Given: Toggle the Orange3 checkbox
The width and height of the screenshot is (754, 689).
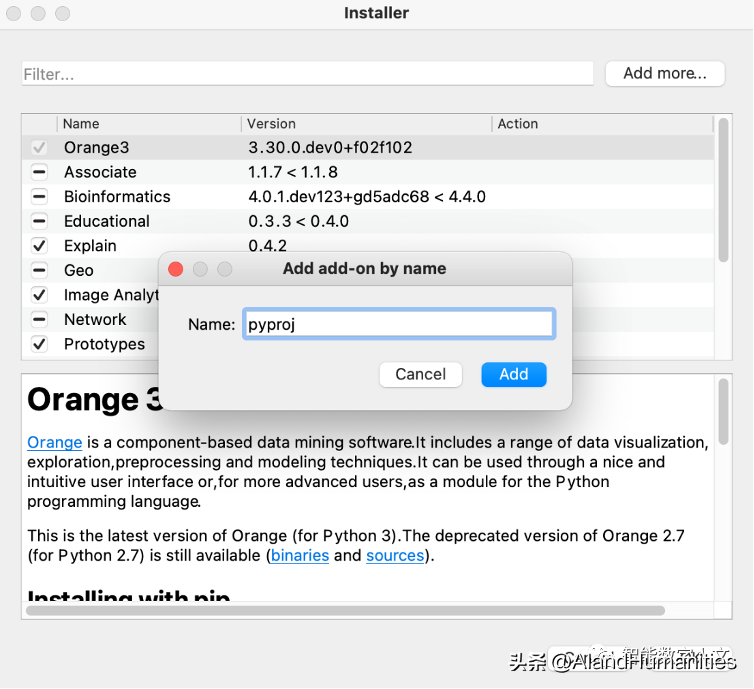Looking at the screenshot, I should pos(39,147).
